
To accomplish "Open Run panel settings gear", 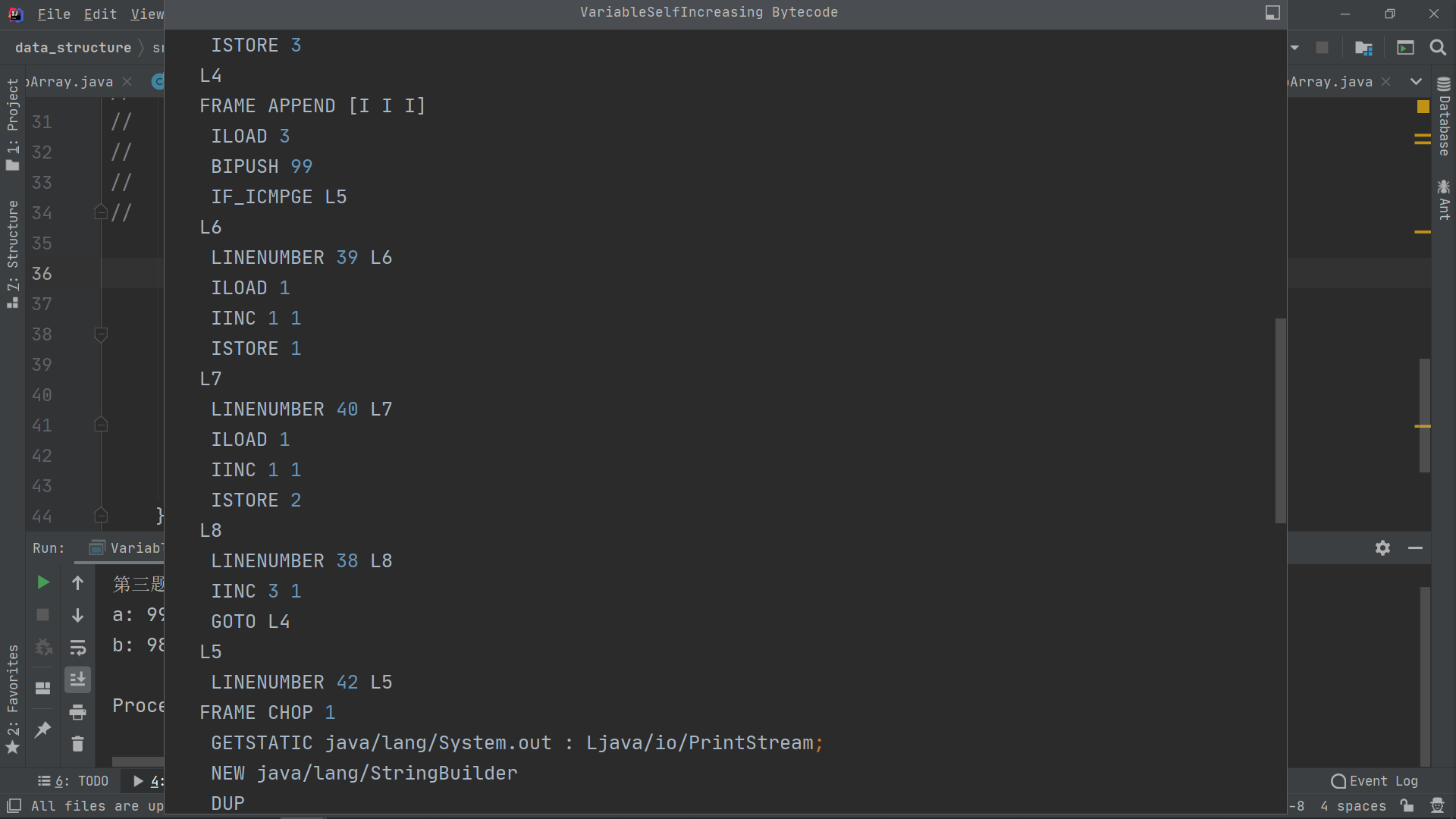I will click(1382, 548).
